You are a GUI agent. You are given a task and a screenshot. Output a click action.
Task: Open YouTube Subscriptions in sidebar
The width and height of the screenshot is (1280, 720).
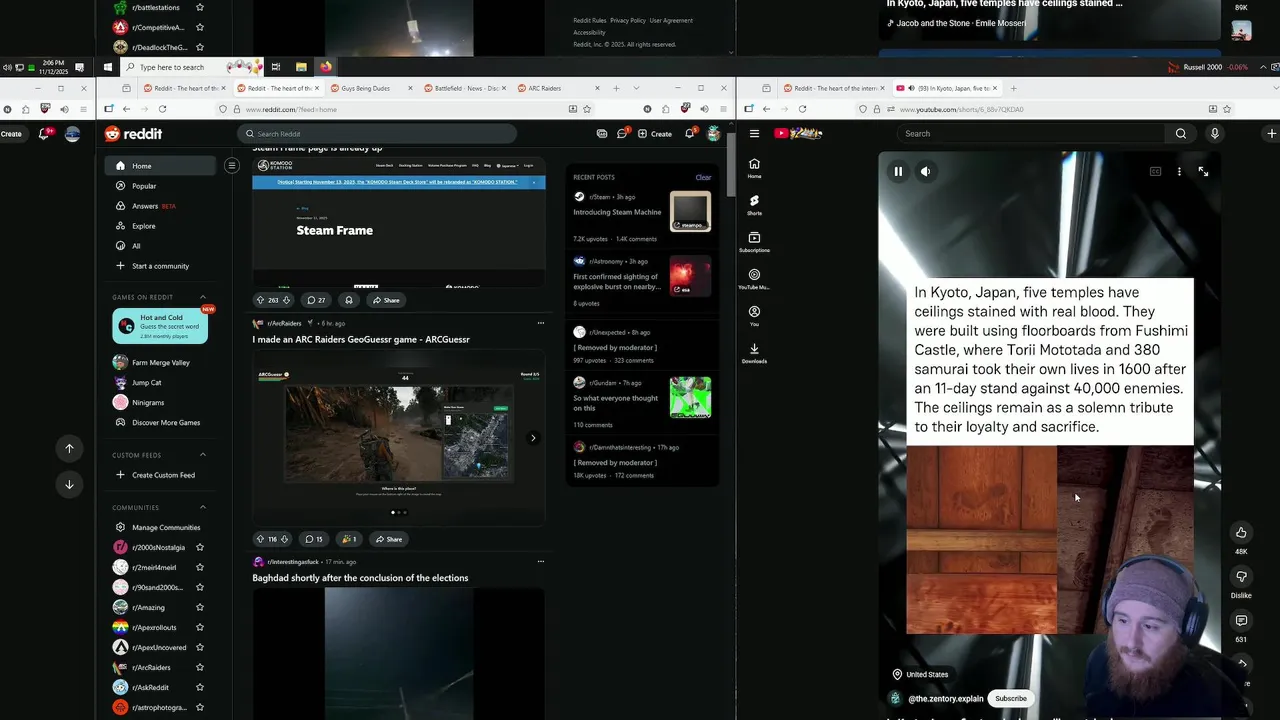754,242
